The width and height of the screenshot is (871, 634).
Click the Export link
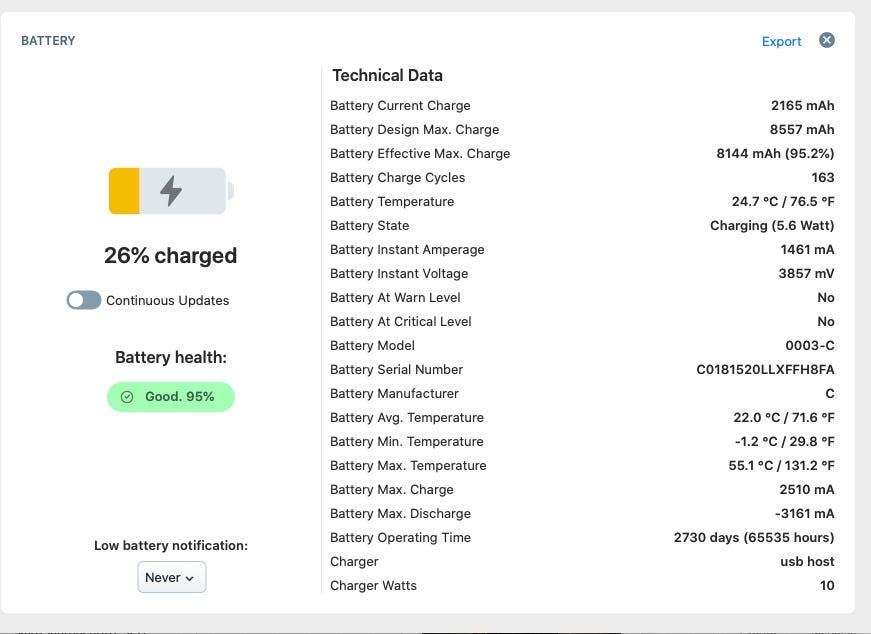coord(781,41)
